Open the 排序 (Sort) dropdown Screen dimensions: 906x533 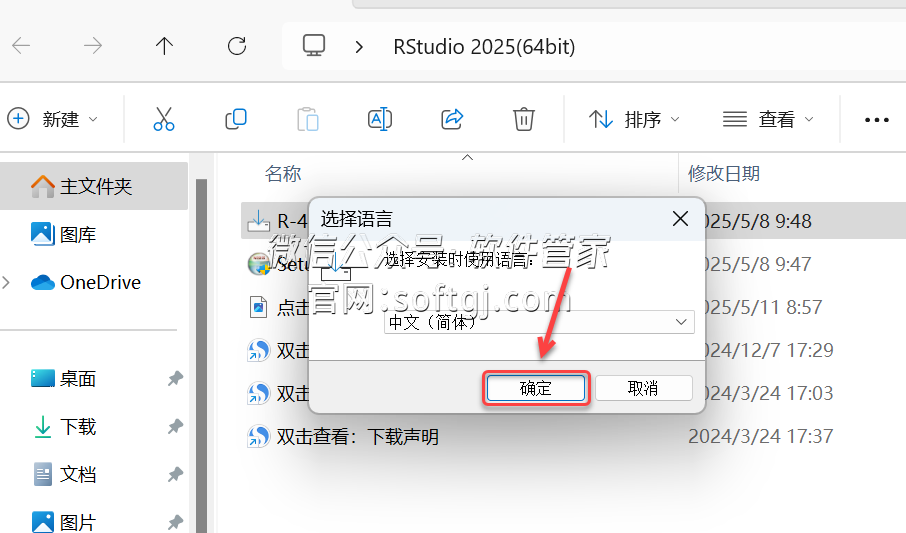pos(634,120)
